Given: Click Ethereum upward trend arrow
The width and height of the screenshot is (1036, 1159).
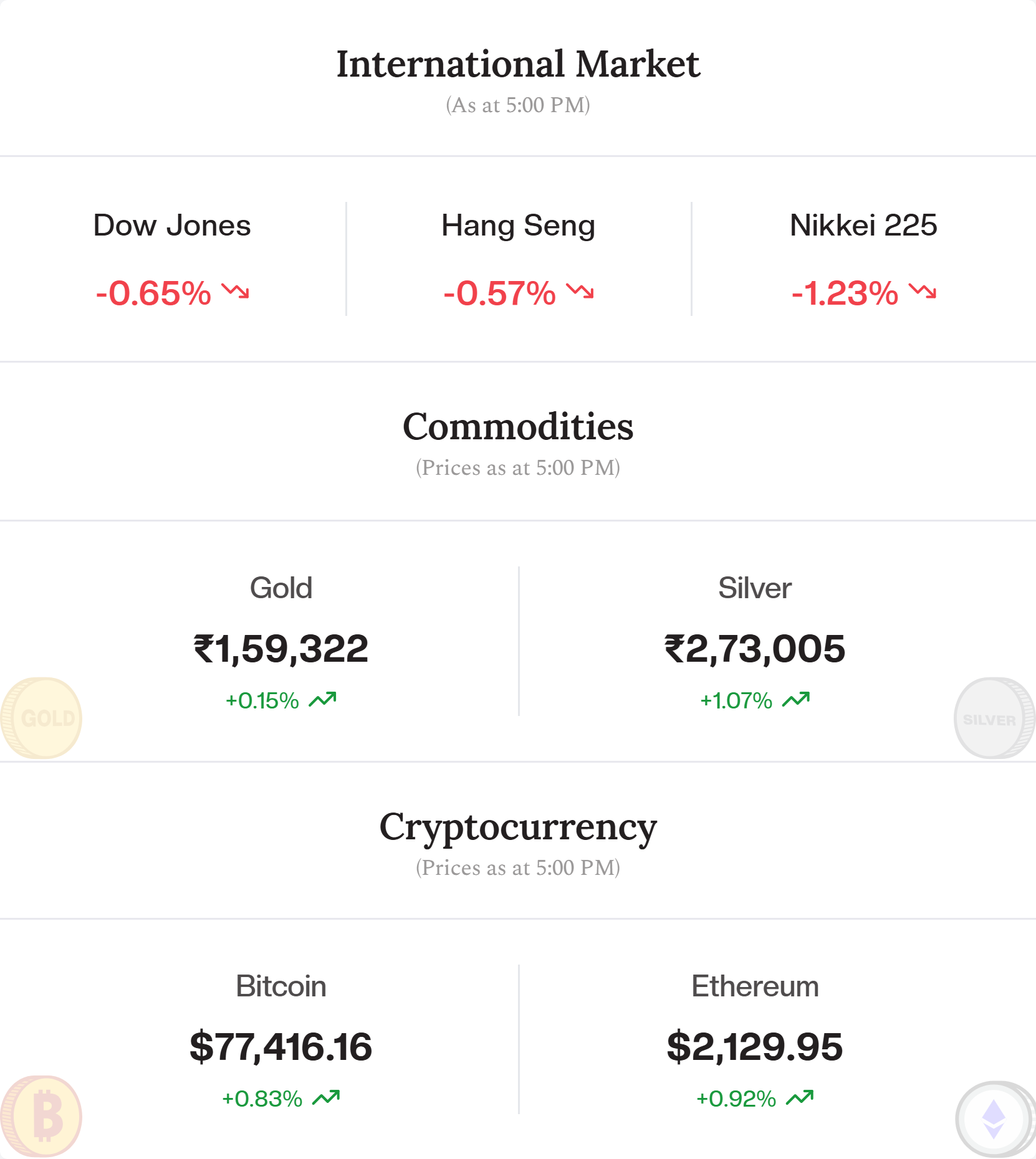Looking at the screenshot, I should (x=800, y=1098).
